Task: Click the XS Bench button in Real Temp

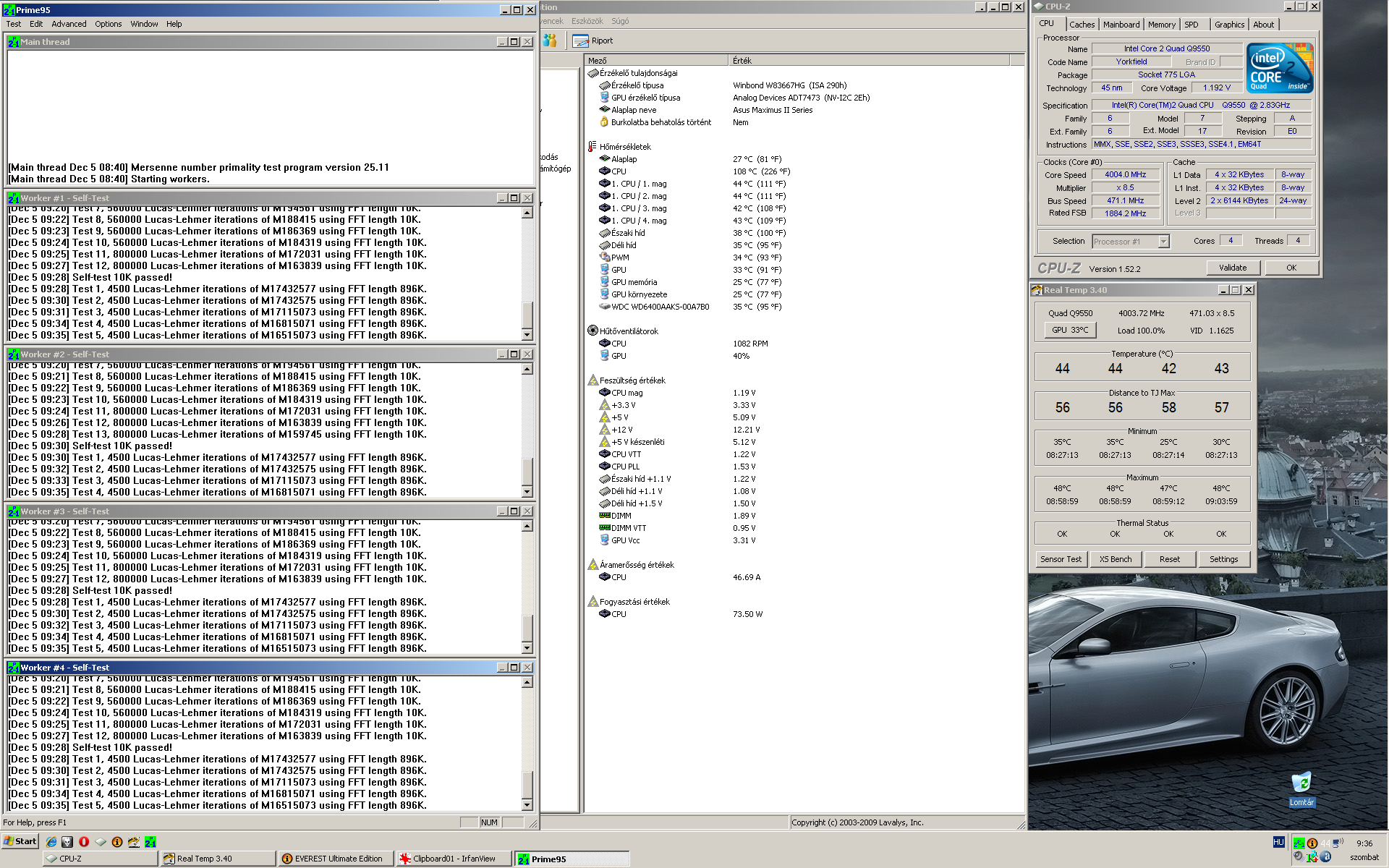Action: click(x=1115, y=559)
